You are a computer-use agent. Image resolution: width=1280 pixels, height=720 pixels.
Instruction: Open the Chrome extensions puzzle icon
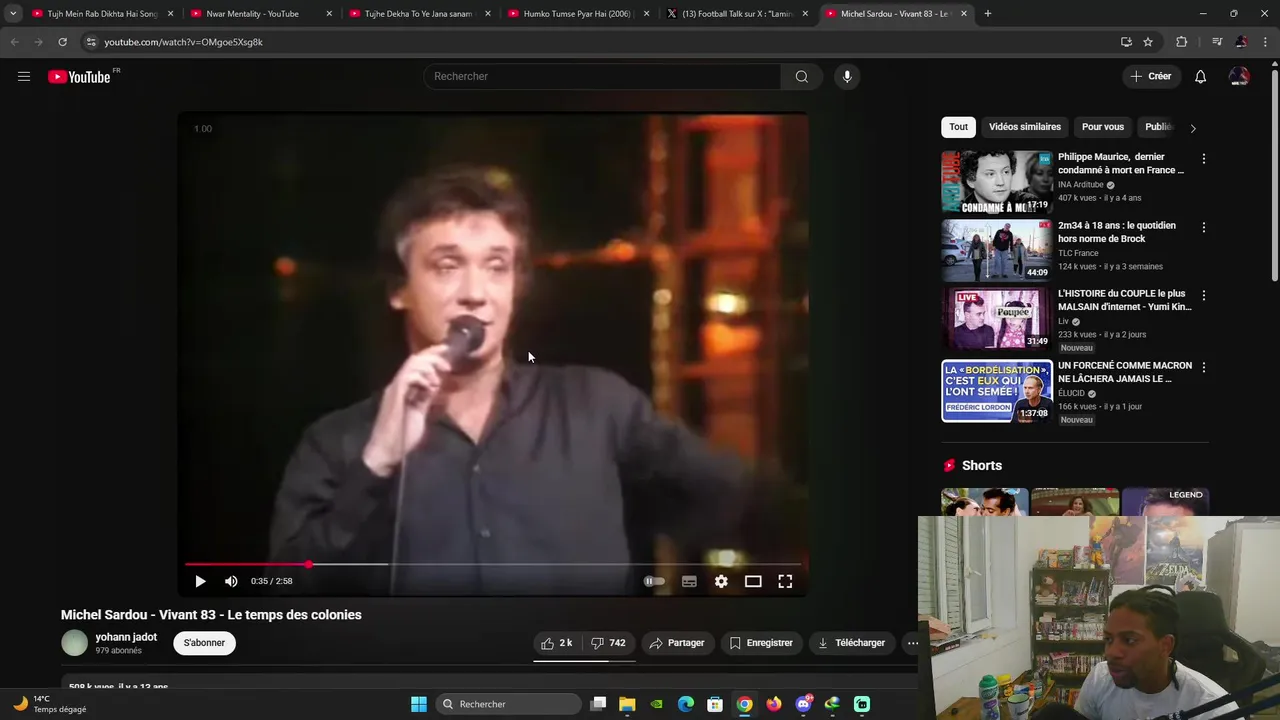point(1182,42)
